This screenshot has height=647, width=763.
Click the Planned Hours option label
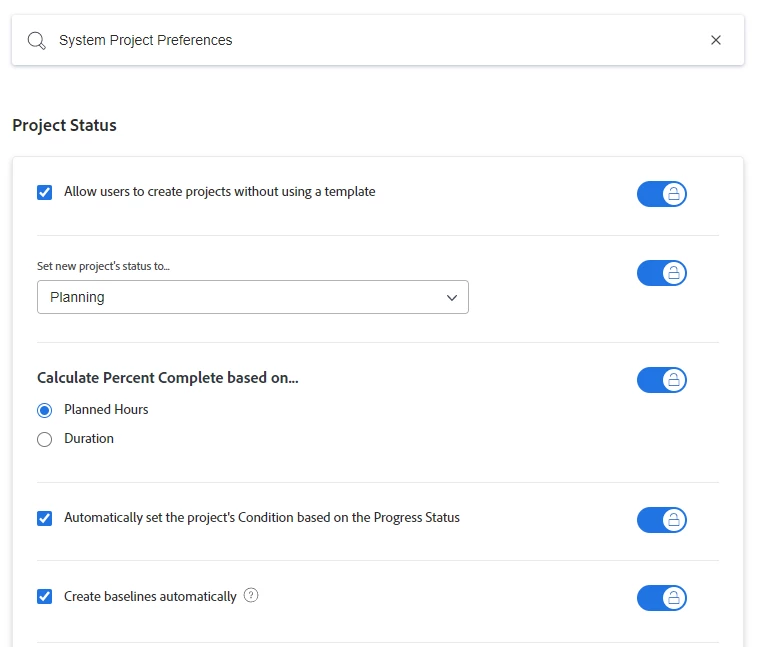[x=106, y=410]
